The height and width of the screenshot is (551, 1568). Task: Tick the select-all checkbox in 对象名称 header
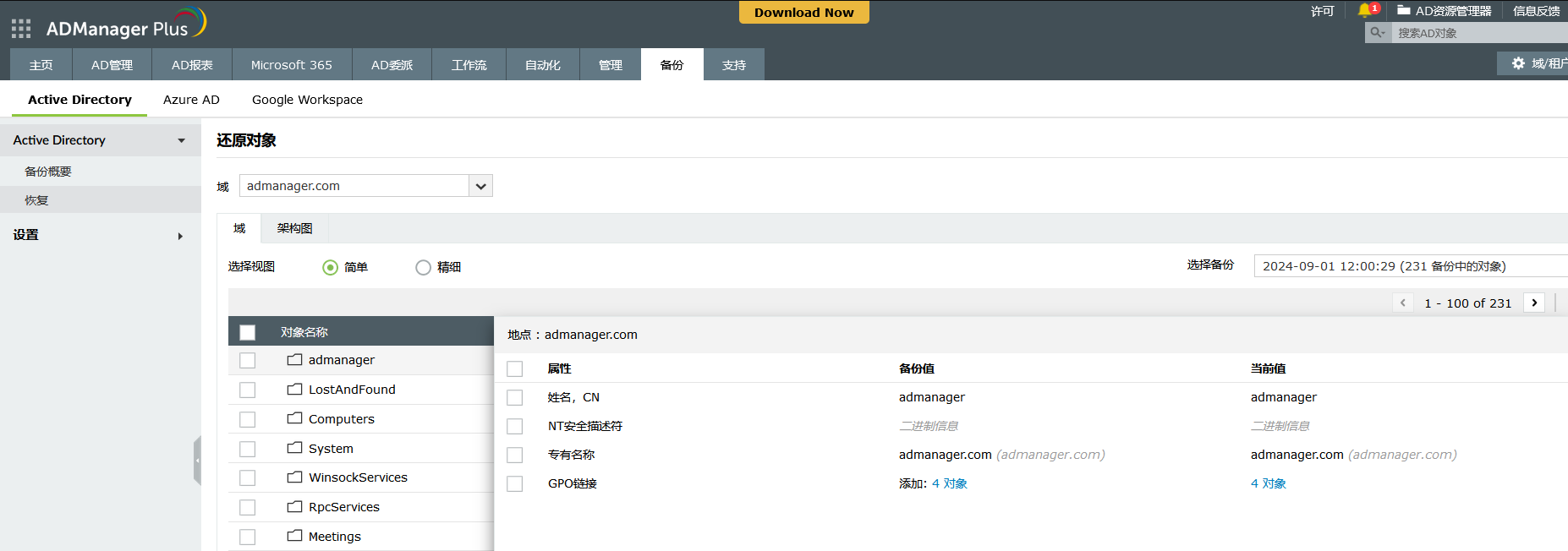click(248, 332)
